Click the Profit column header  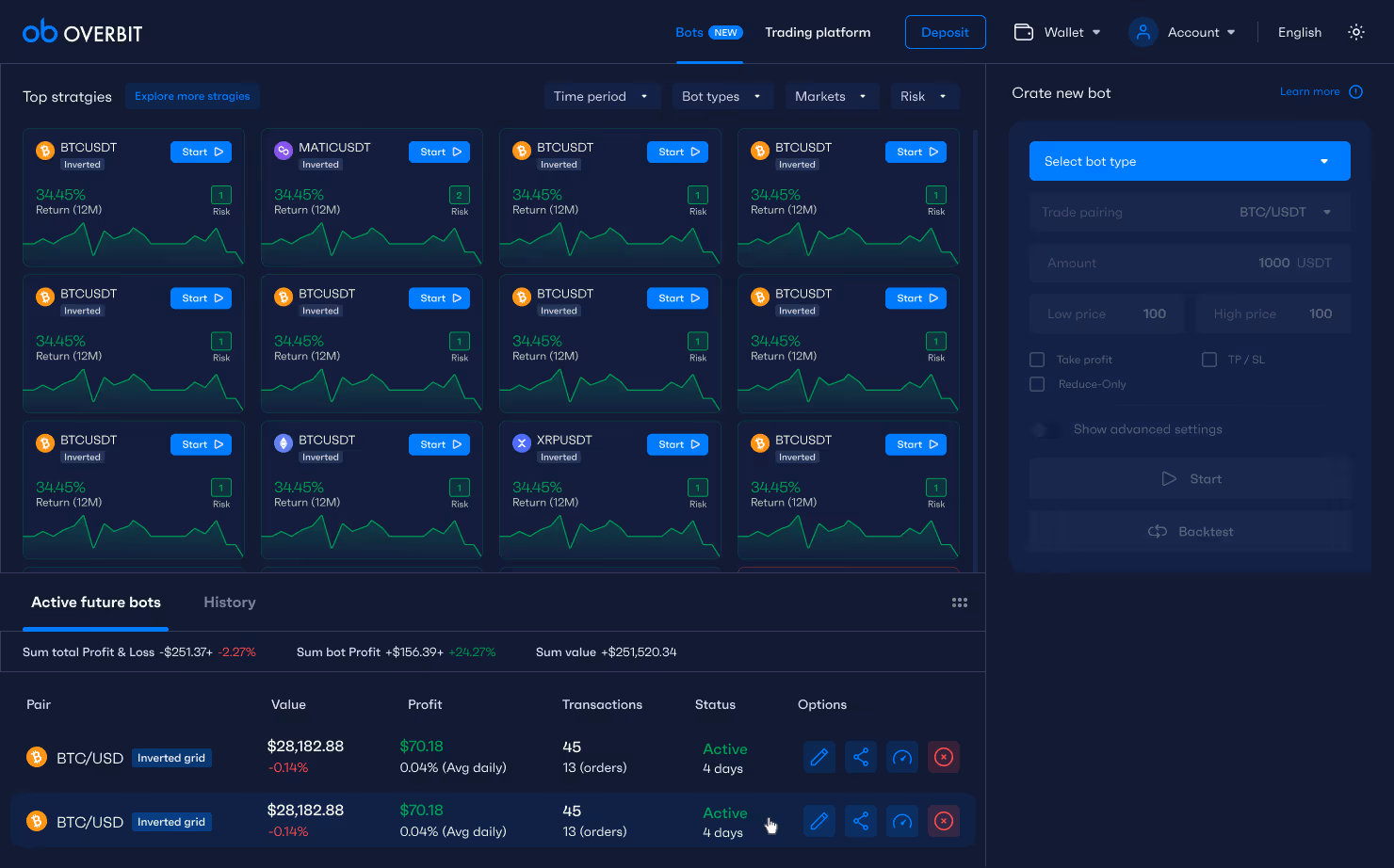pos(425,704)
